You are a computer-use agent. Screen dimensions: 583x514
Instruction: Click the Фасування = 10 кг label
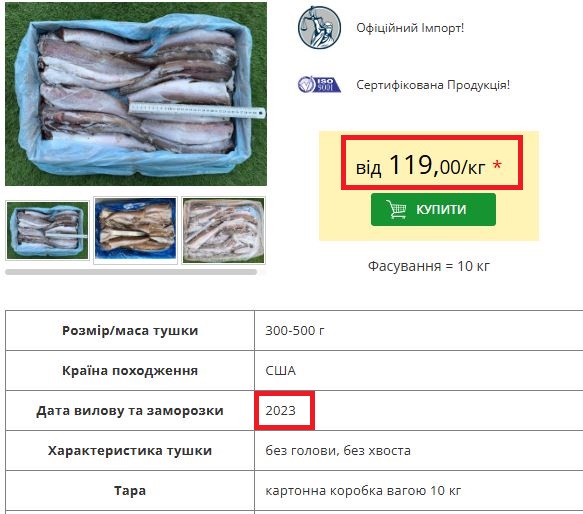click(x=429, y=266)
